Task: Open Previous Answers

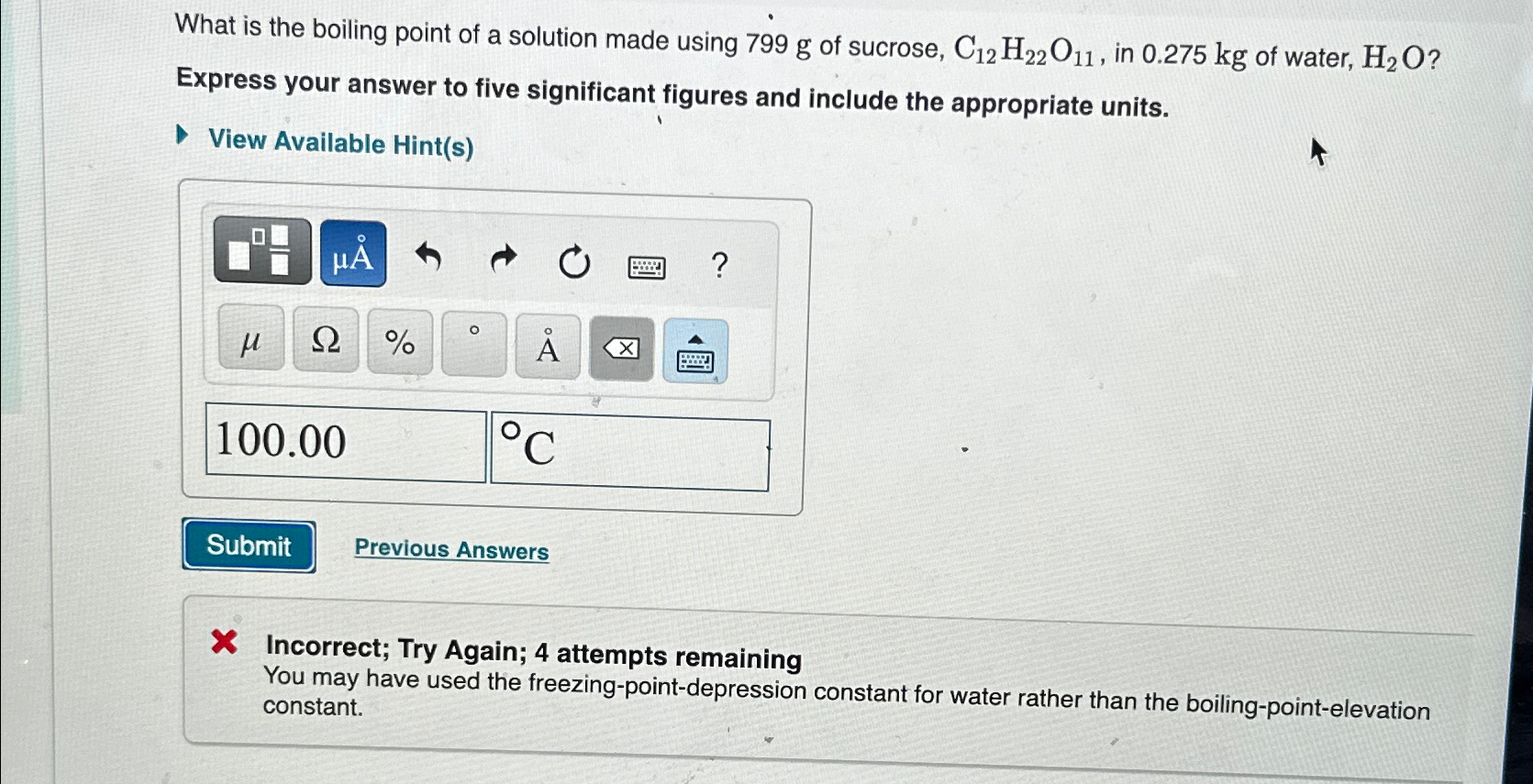Action: pos(450,550)
